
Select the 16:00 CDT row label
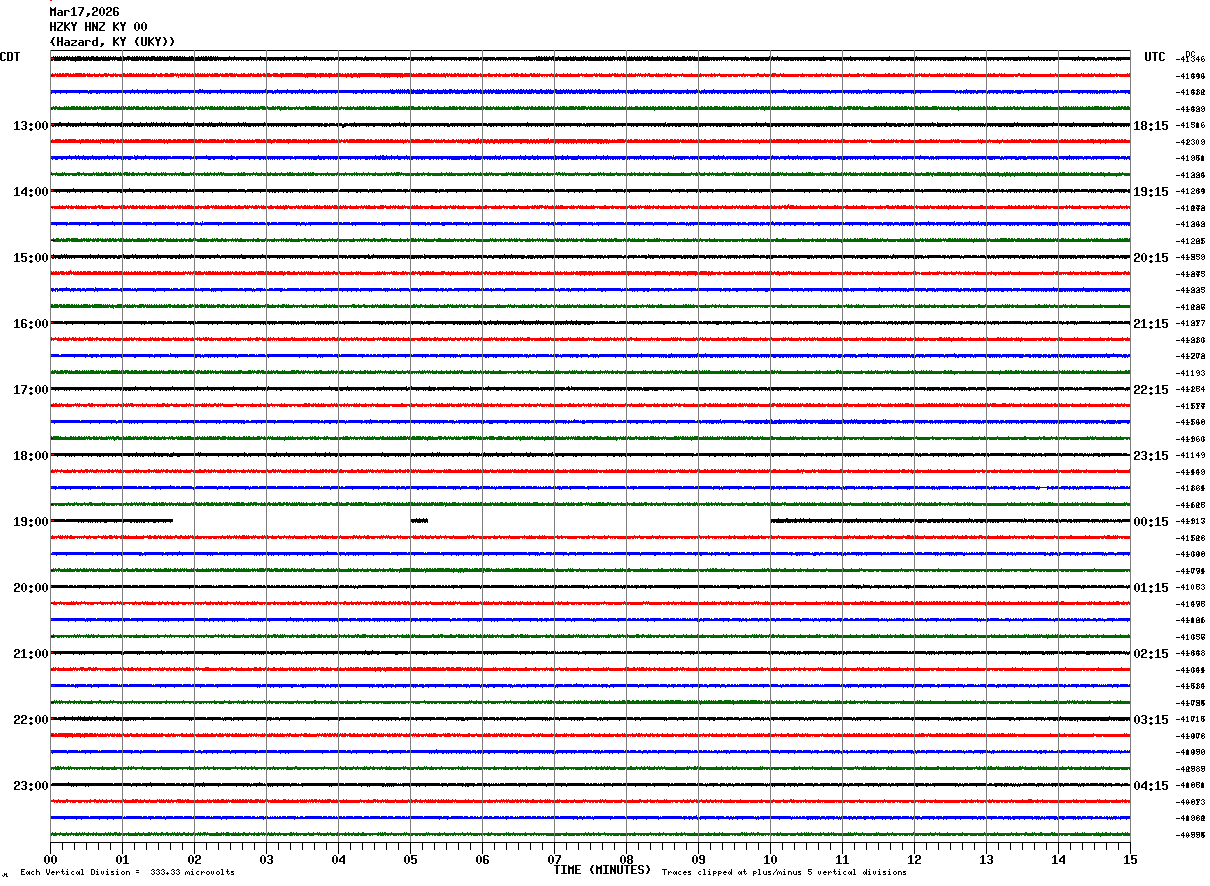[x=31, y=324]
